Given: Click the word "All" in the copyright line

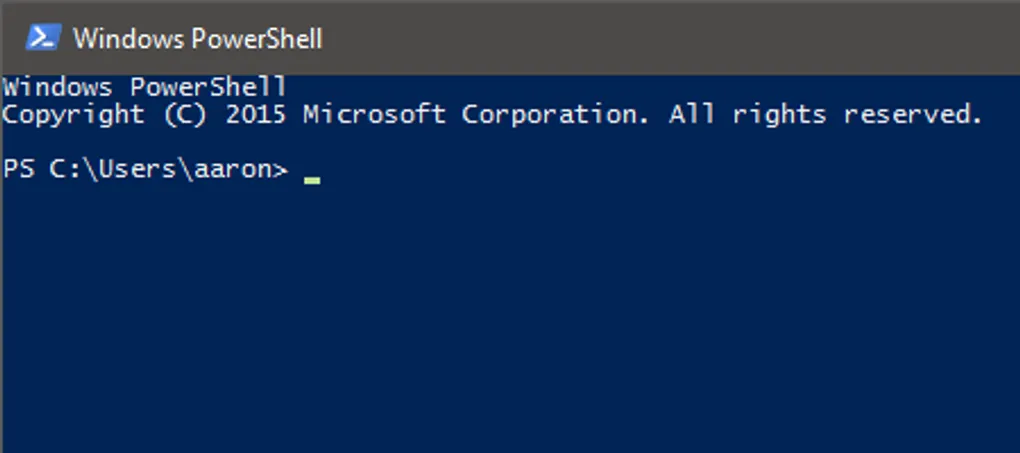Looking at the screenshot, I should tap(692, 115).
